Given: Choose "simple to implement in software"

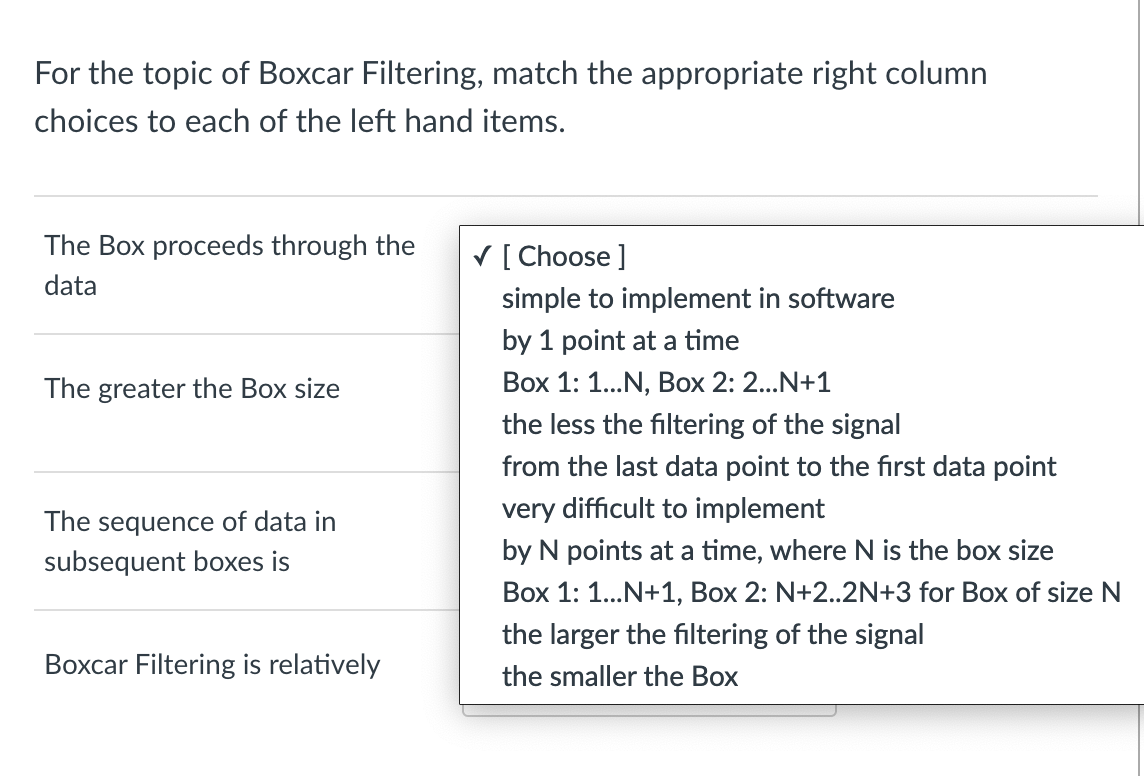Looking at the screenshot, I should pyautogui.click(x=699, y=298).
